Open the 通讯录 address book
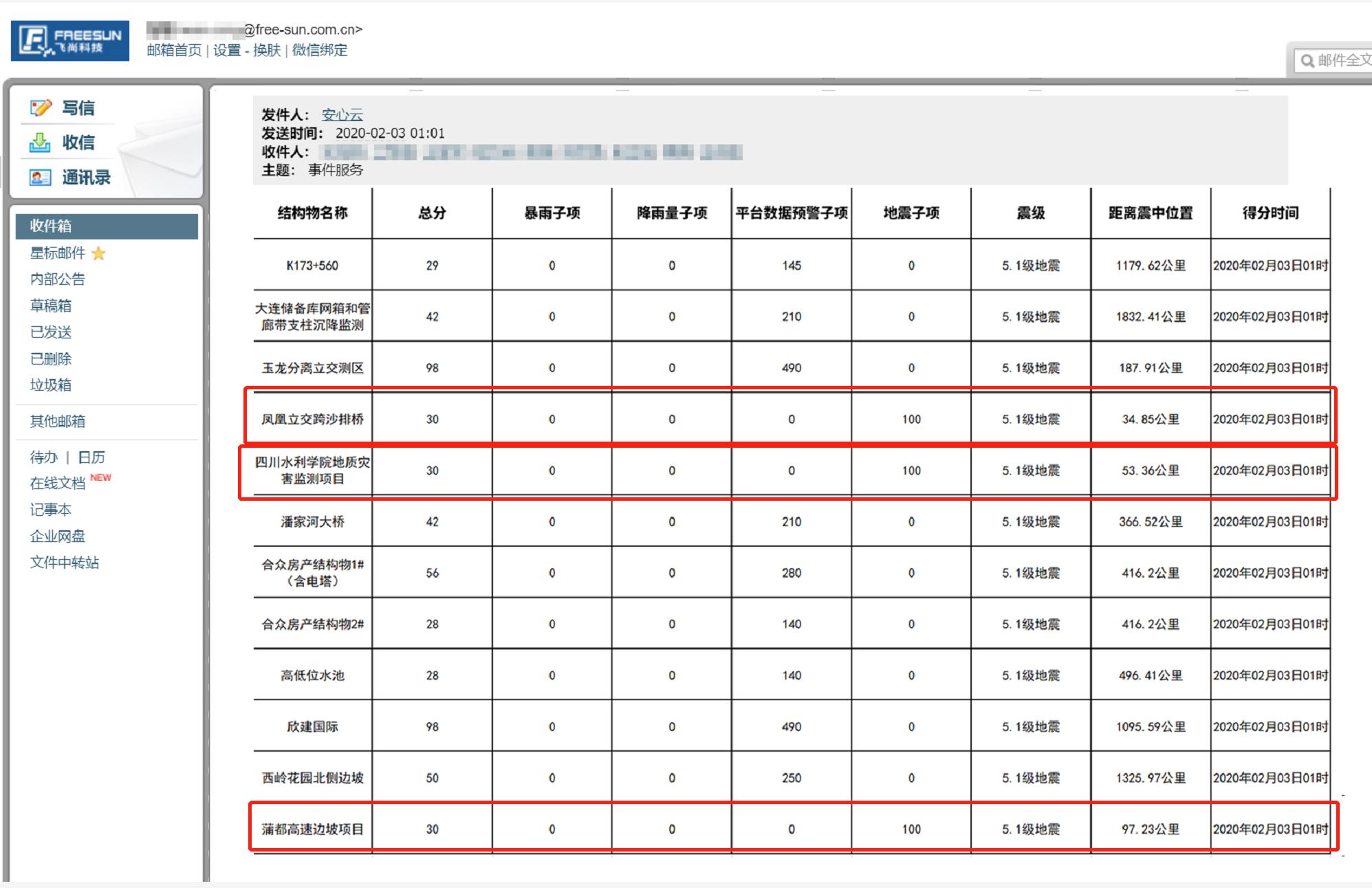This screenshot has height=888, width=1372. point(87,177)
